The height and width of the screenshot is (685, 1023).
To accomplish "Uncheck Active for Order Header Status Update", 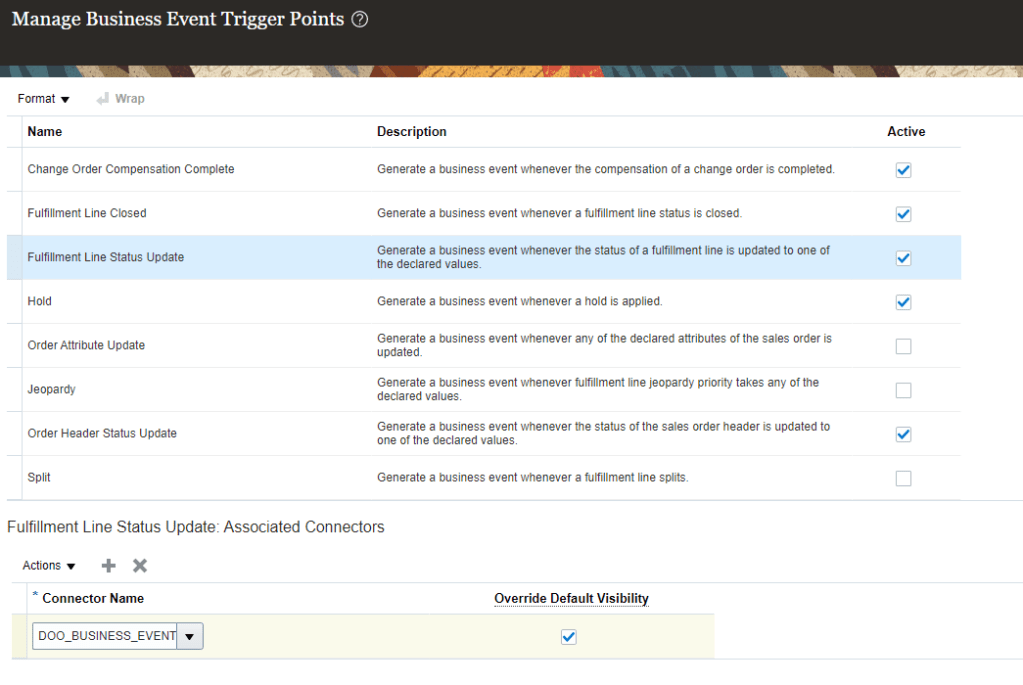I will 904,434.
